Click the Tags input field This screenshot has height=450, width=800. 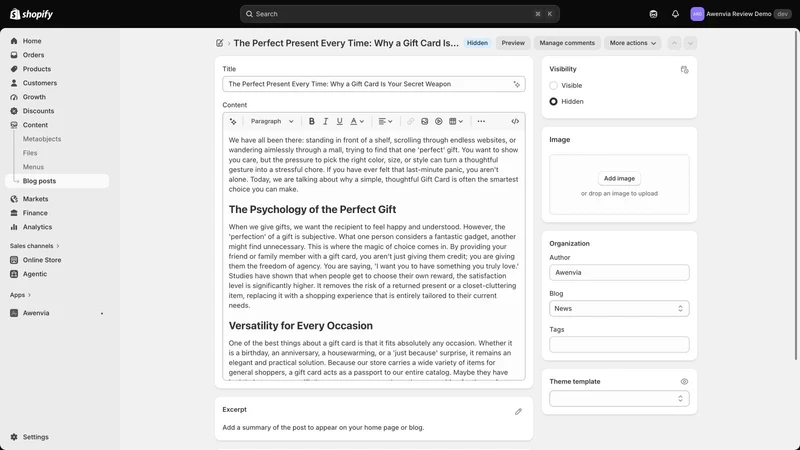coord(619,344)
